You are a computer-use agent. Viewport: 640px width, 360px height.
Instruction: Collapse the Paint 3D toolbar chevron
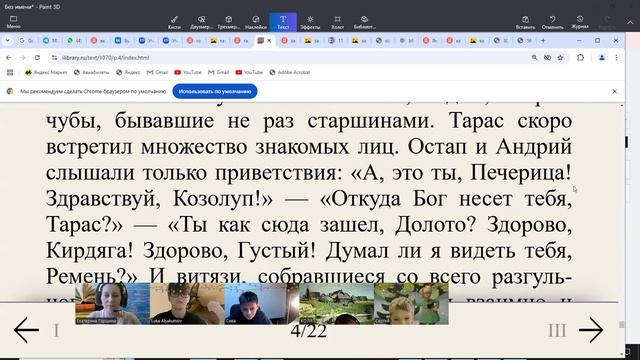tap(630, 23)
